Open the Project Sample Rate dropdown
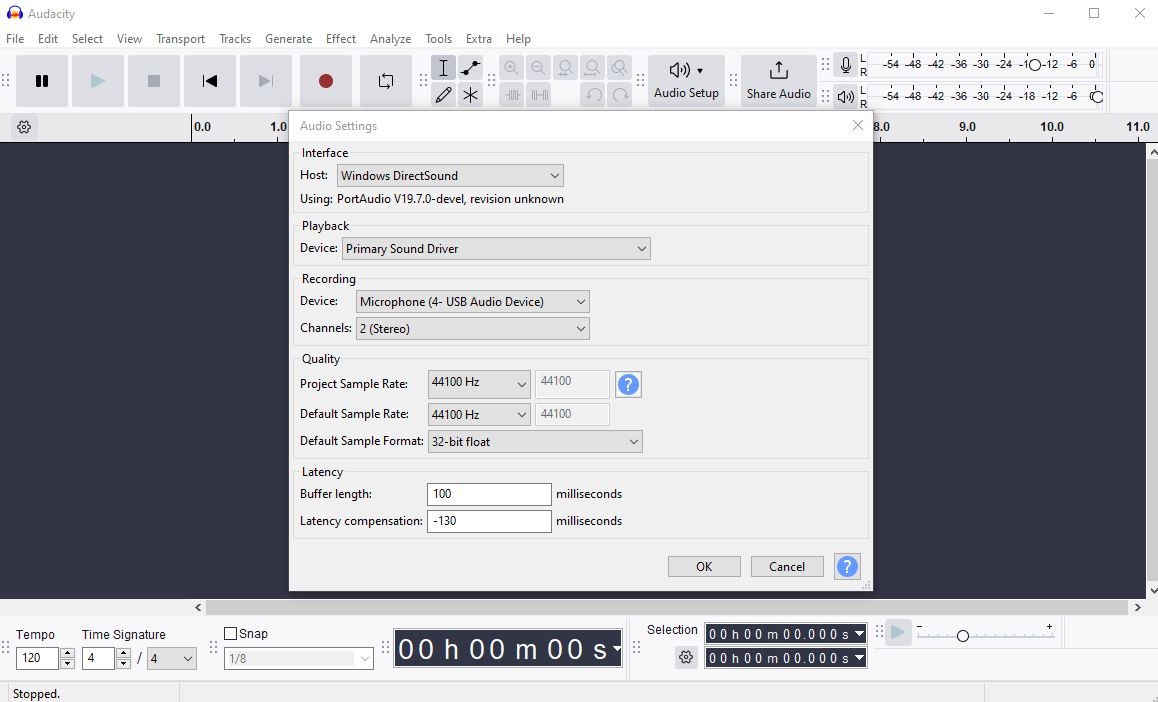The height and width of the screenshot is (702, 1158). (x=479, y=384)
